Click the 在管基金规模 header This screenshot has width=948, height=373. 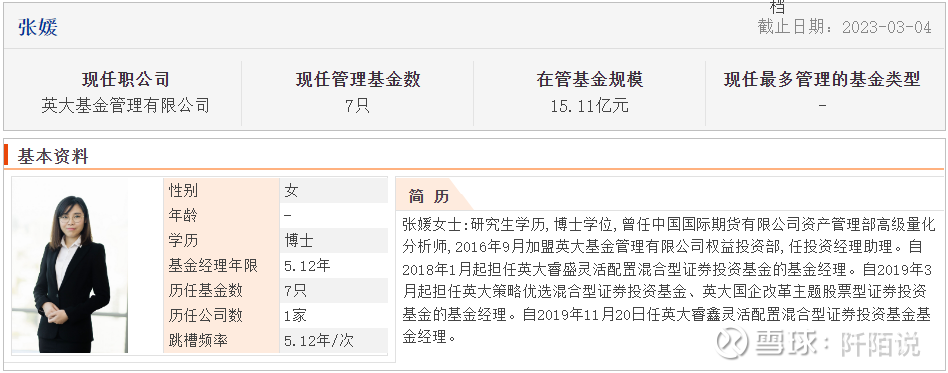pyautogui.click(x=589, y=79)
